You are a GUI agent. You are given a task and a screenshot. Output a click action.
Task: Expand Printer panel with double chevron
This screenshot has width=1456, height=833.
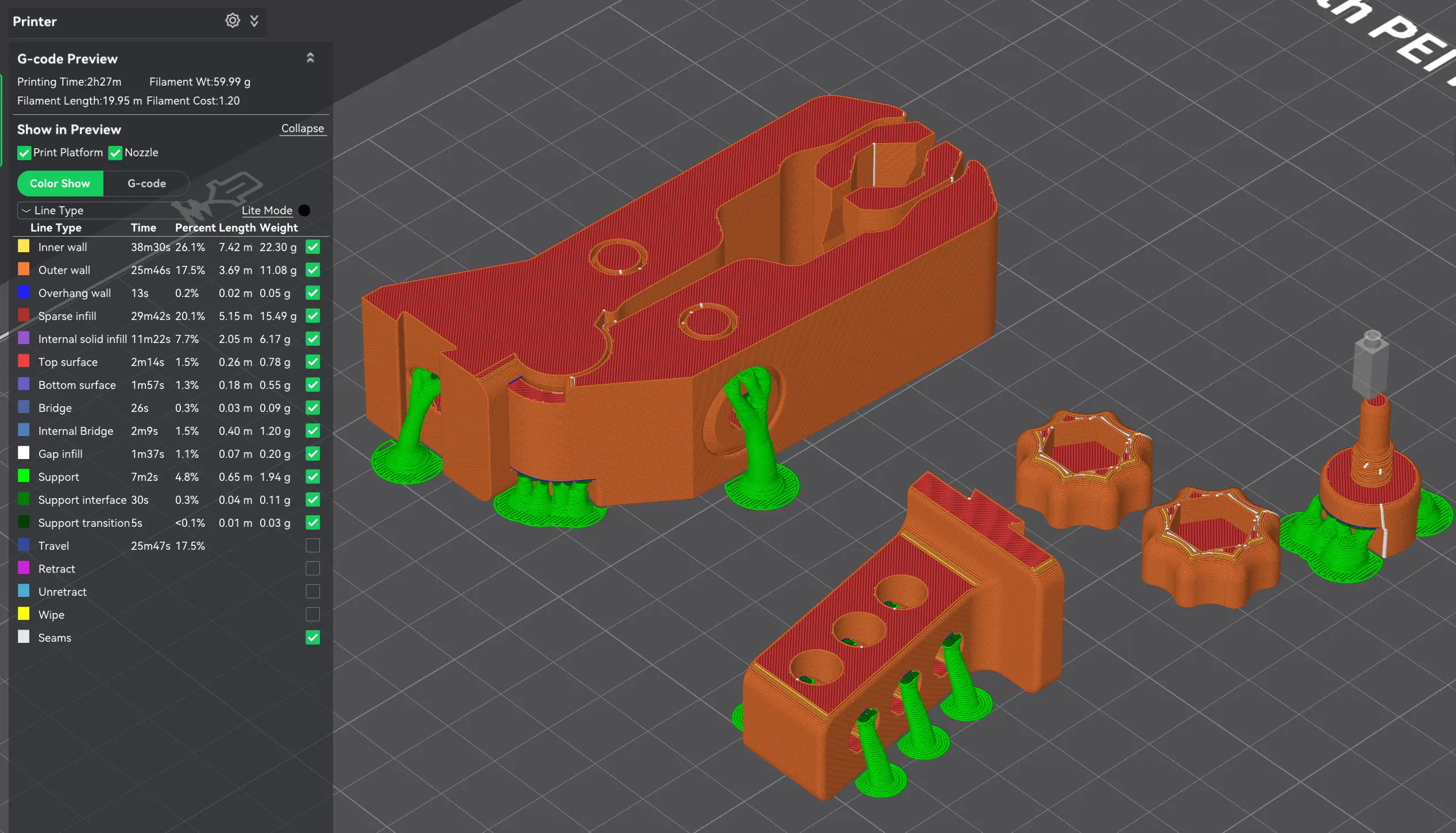pos(254,21)
